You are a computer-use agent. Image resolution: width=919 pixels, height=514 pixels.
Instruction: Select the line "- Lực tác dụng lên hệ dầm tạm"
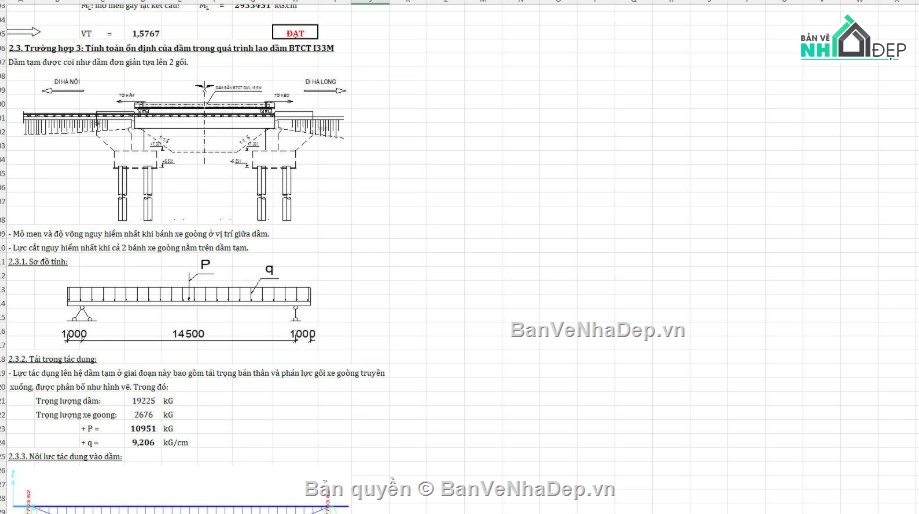coord(197,373)
